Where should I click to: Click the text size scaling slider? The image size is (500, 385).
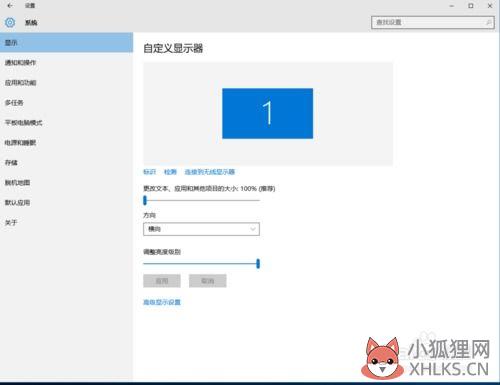201,200
